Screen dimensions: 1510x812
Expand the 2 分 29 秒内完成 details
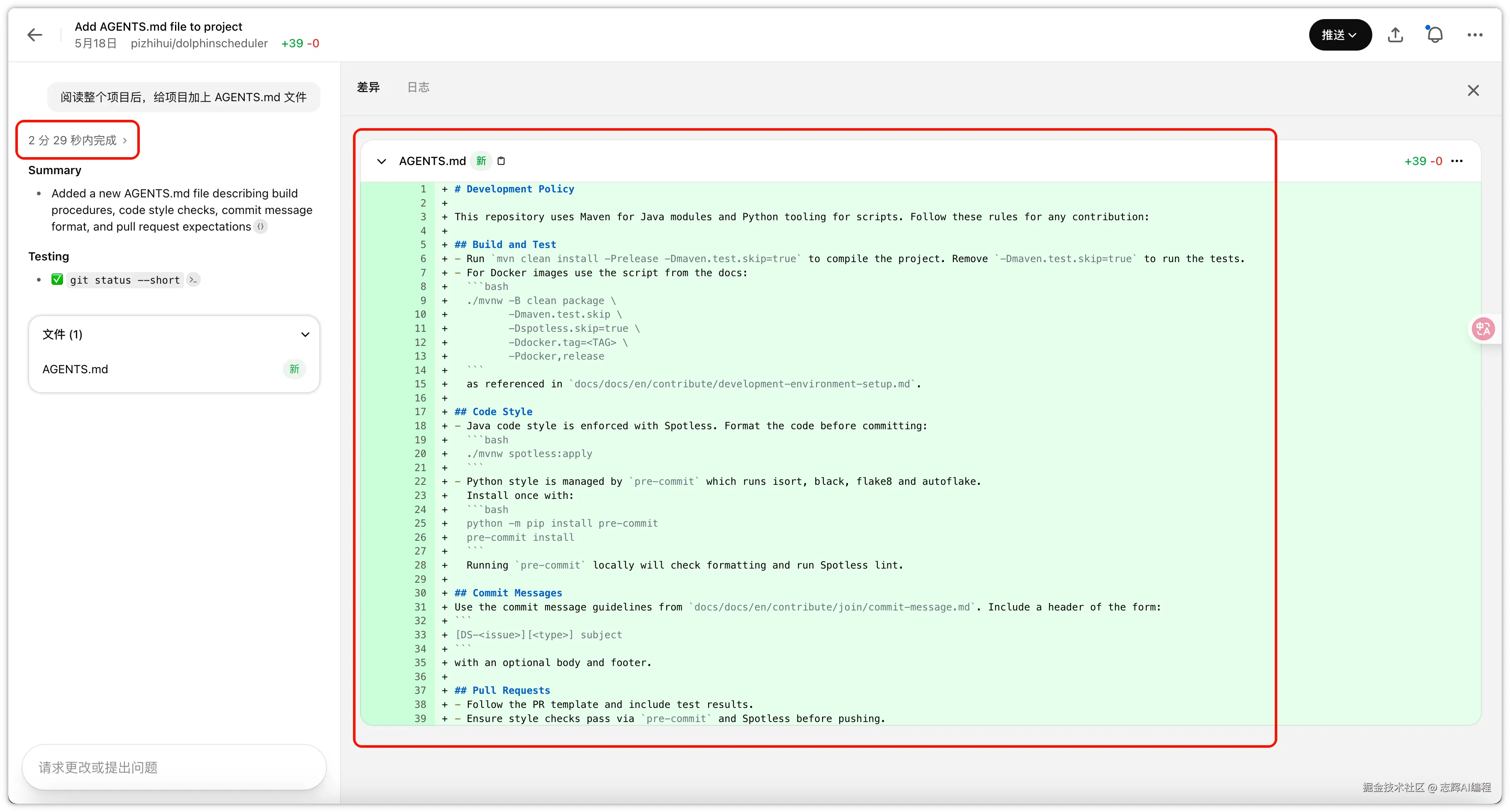pyautogui.click(x=78, y=140)
